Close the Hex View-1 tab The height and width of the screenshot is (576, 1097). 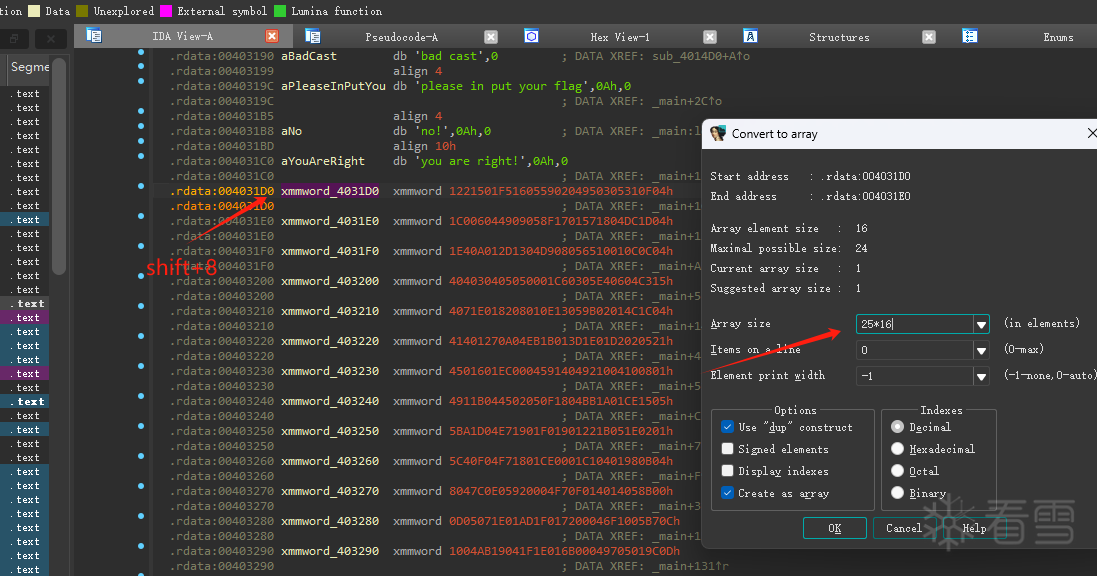[x=710, y=36]
